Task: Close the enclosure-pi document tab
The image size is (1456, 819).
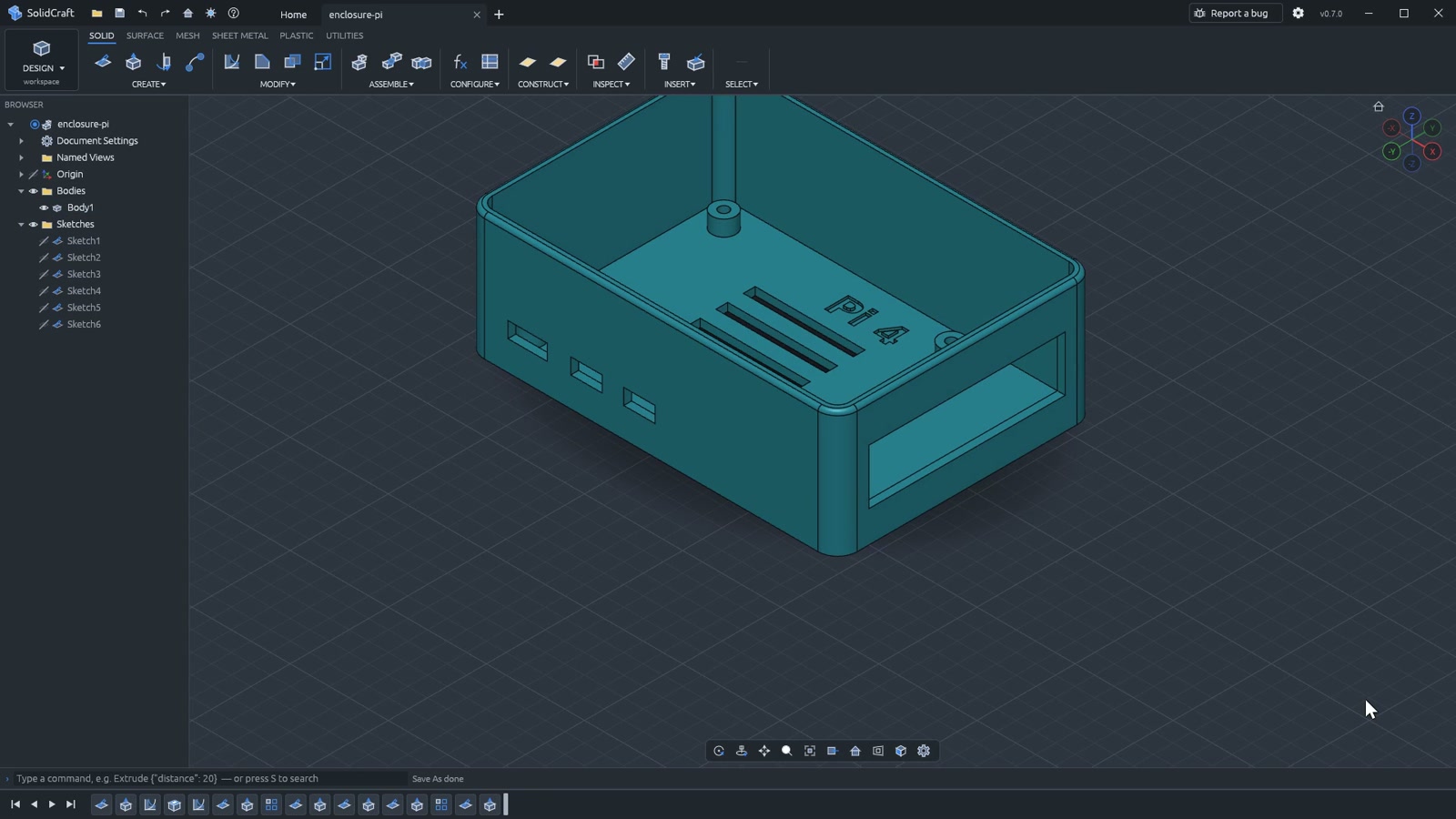Action: [476, 15]
